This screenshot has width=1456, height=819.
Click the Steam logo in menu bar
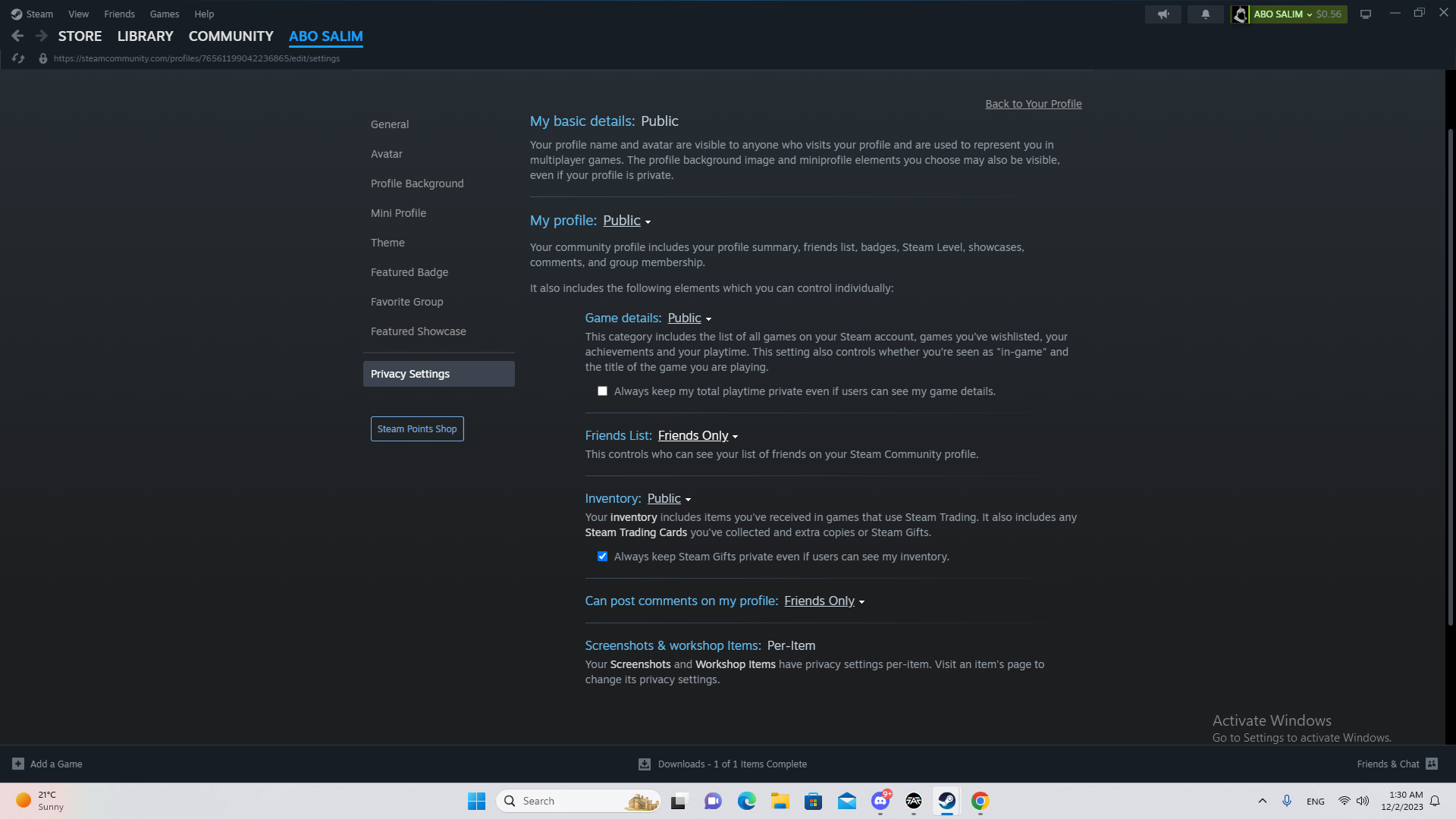pos(16,14)
